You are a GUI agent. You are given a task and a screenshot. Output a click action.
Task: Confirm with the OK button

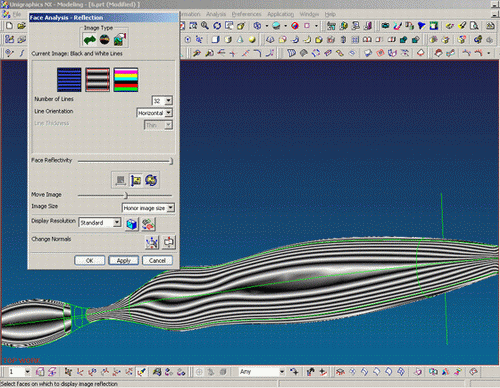pyautogui.click(x=90, y=260)
